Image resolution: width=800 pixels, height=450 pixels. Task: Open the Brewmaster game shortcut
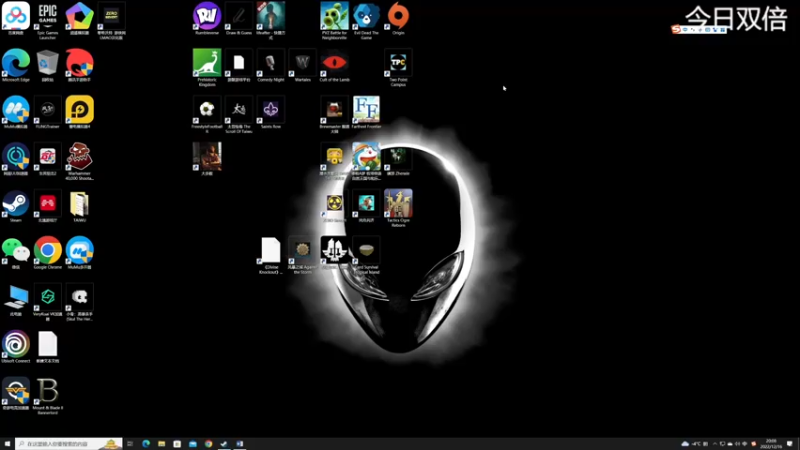[334, 114]
